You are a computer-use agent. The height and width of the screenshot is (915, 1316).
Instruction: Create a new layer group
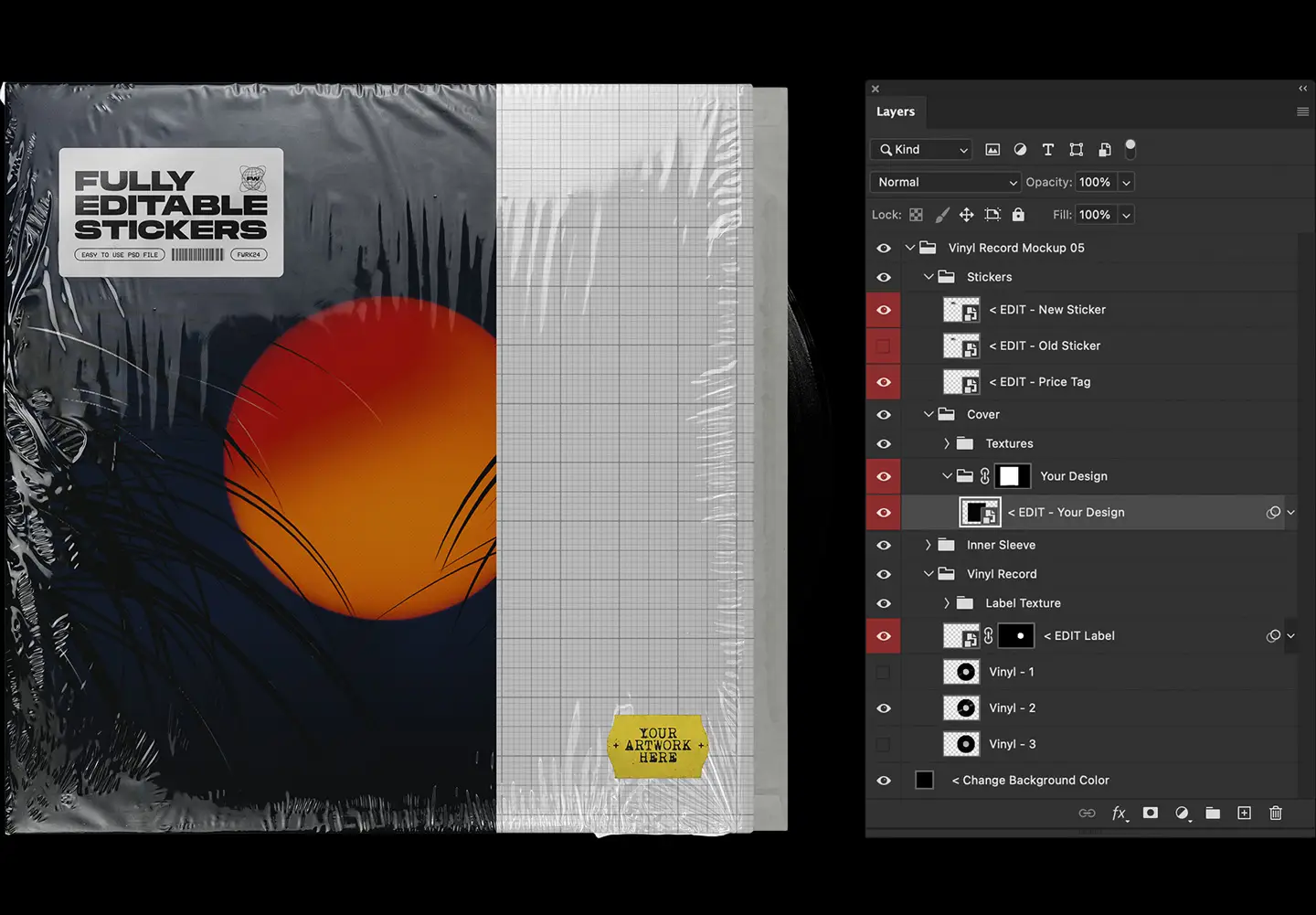click(1213, 813)
